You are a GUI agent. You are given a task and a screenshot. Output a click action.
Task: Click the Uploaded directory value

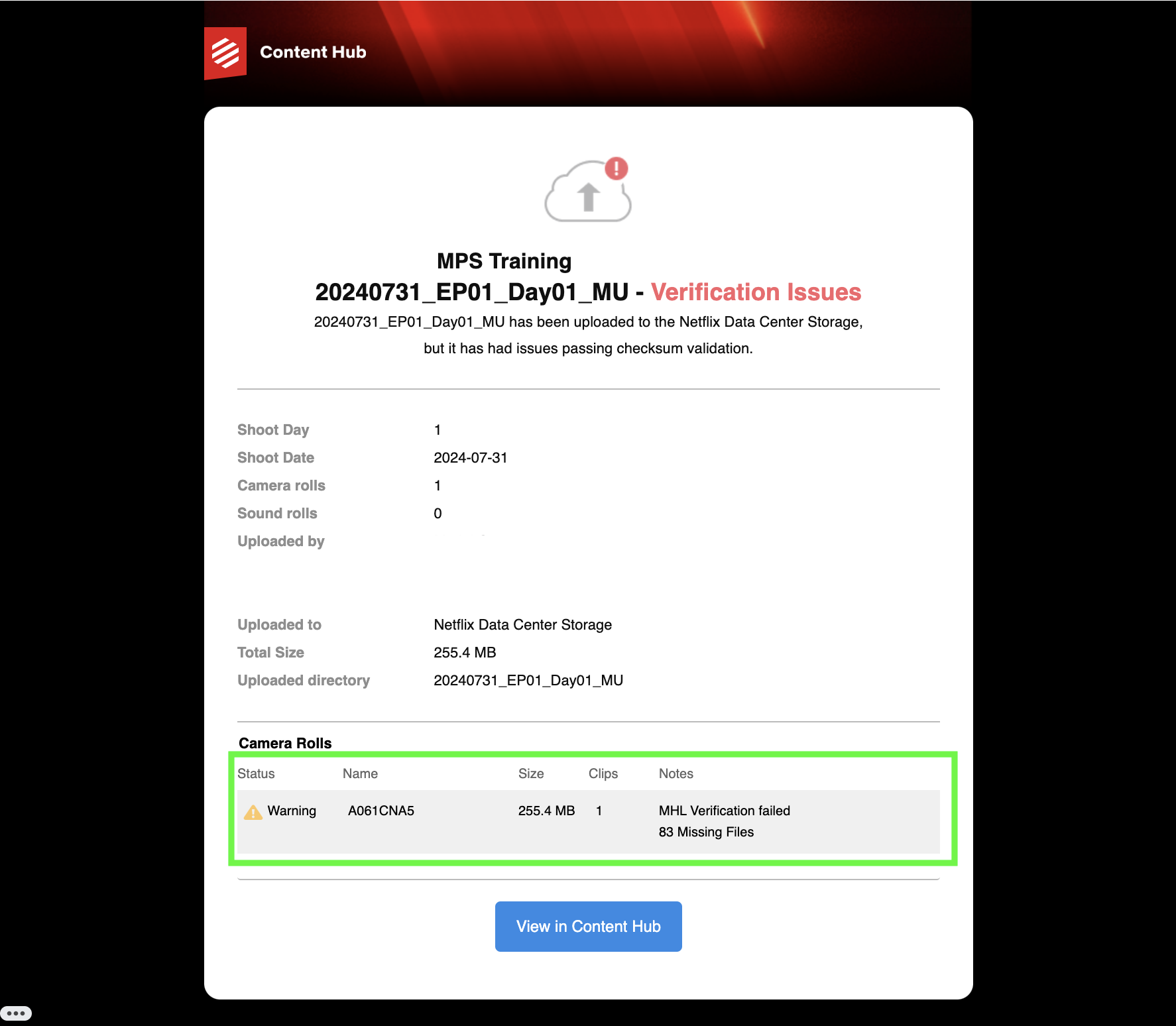coord(528,681)
